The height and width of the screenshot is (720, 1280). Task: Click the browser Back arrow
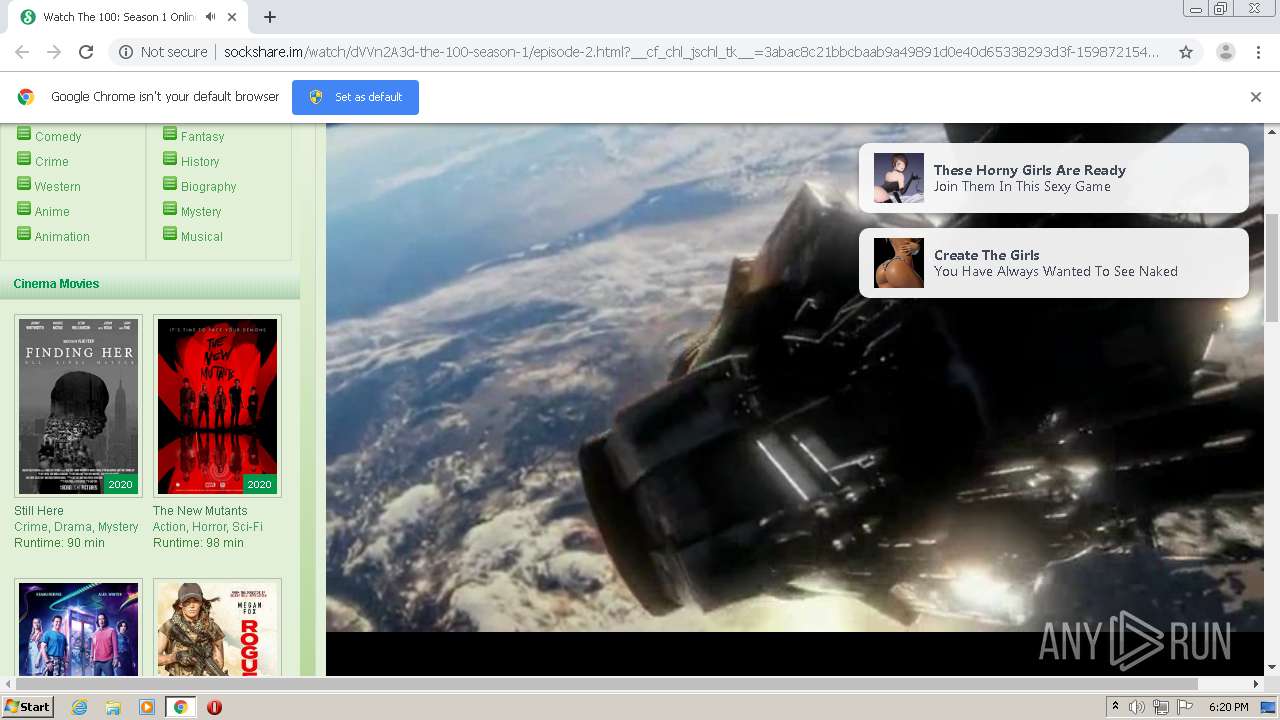click(x=22, y=52)
